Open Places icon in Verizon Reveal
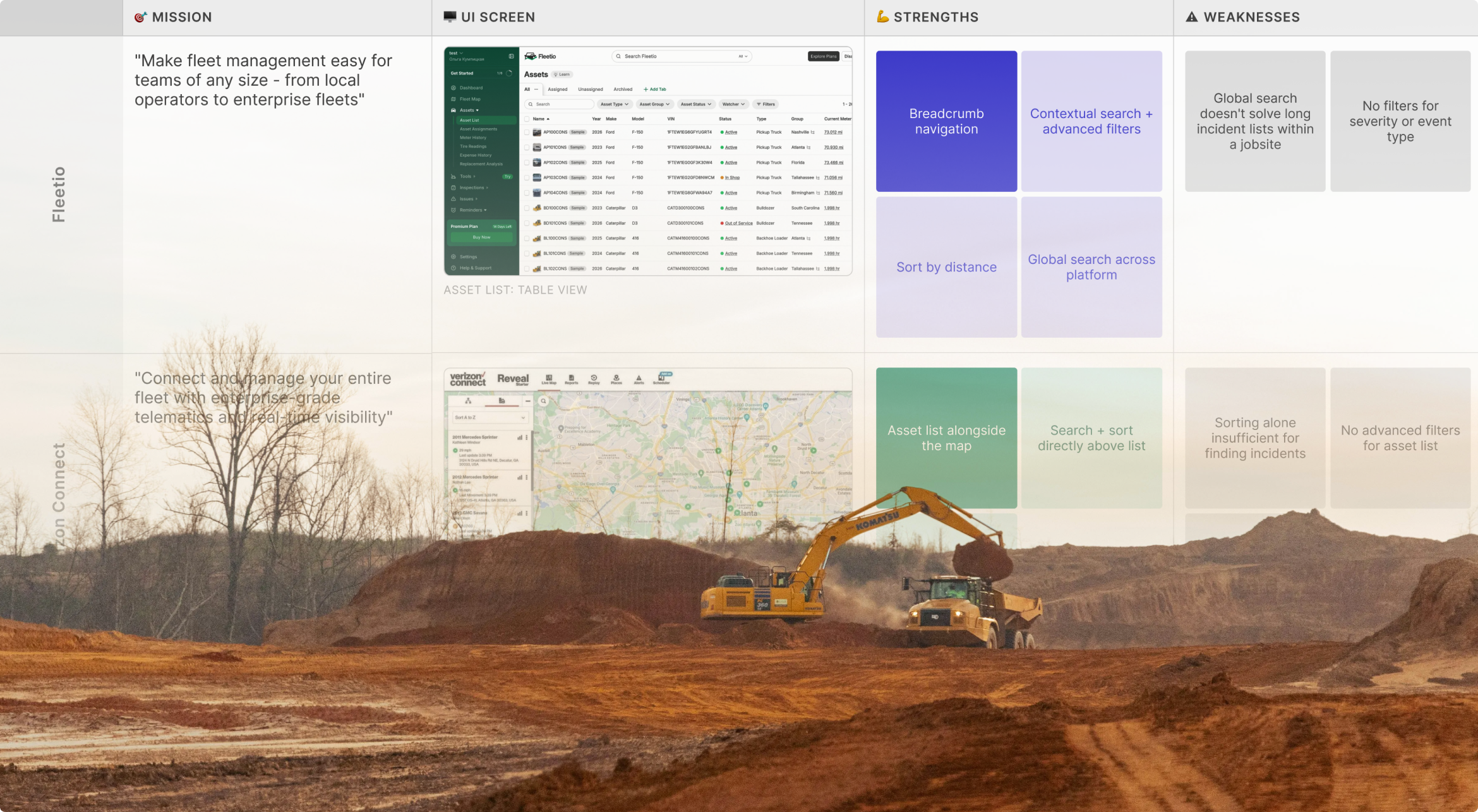The height and width of the screenshot is (812, 1478). (616, 379)
